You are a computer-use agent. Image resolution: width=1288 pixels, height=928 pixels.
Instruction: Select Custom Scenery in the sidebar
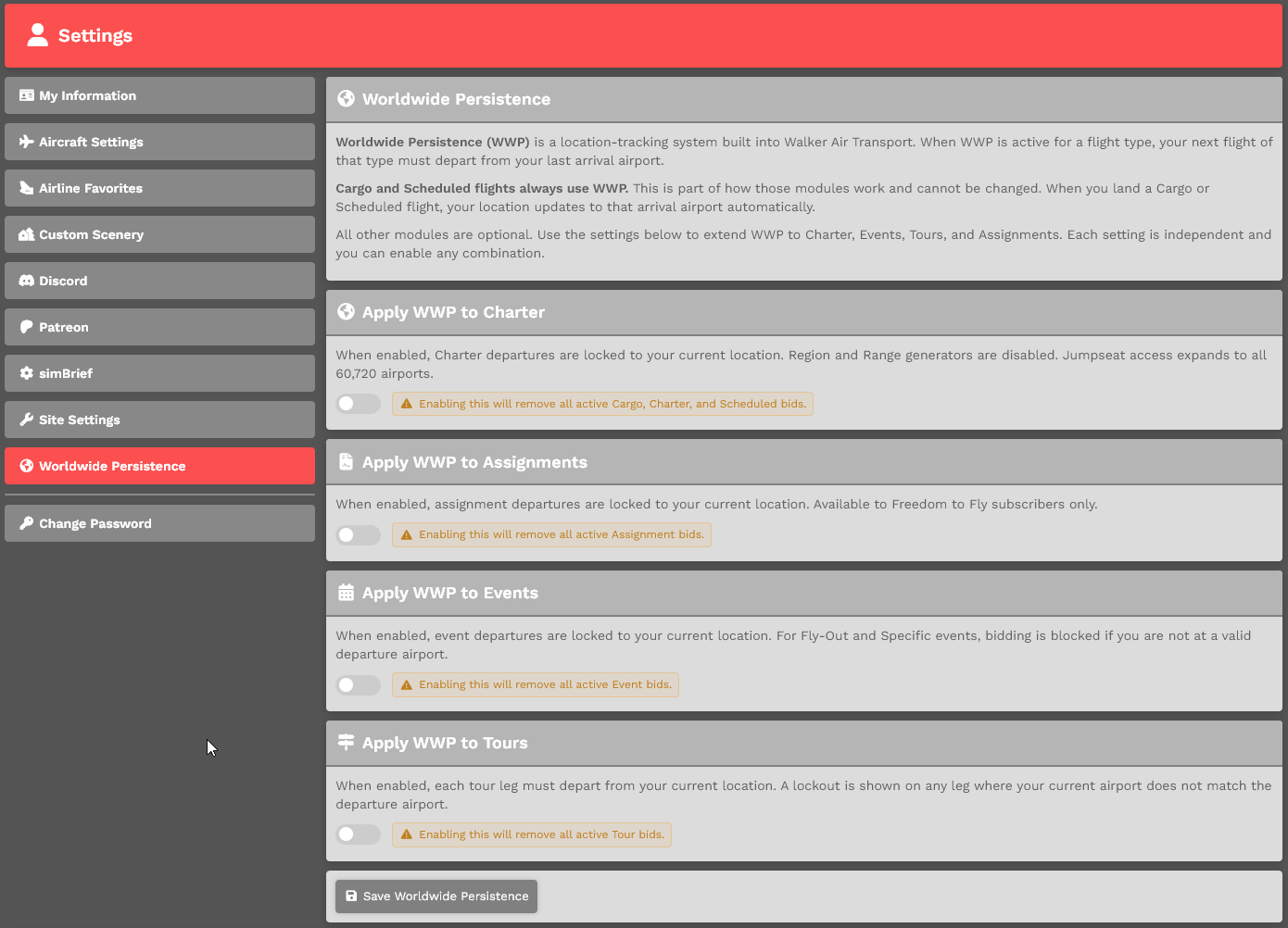(159, 234)
